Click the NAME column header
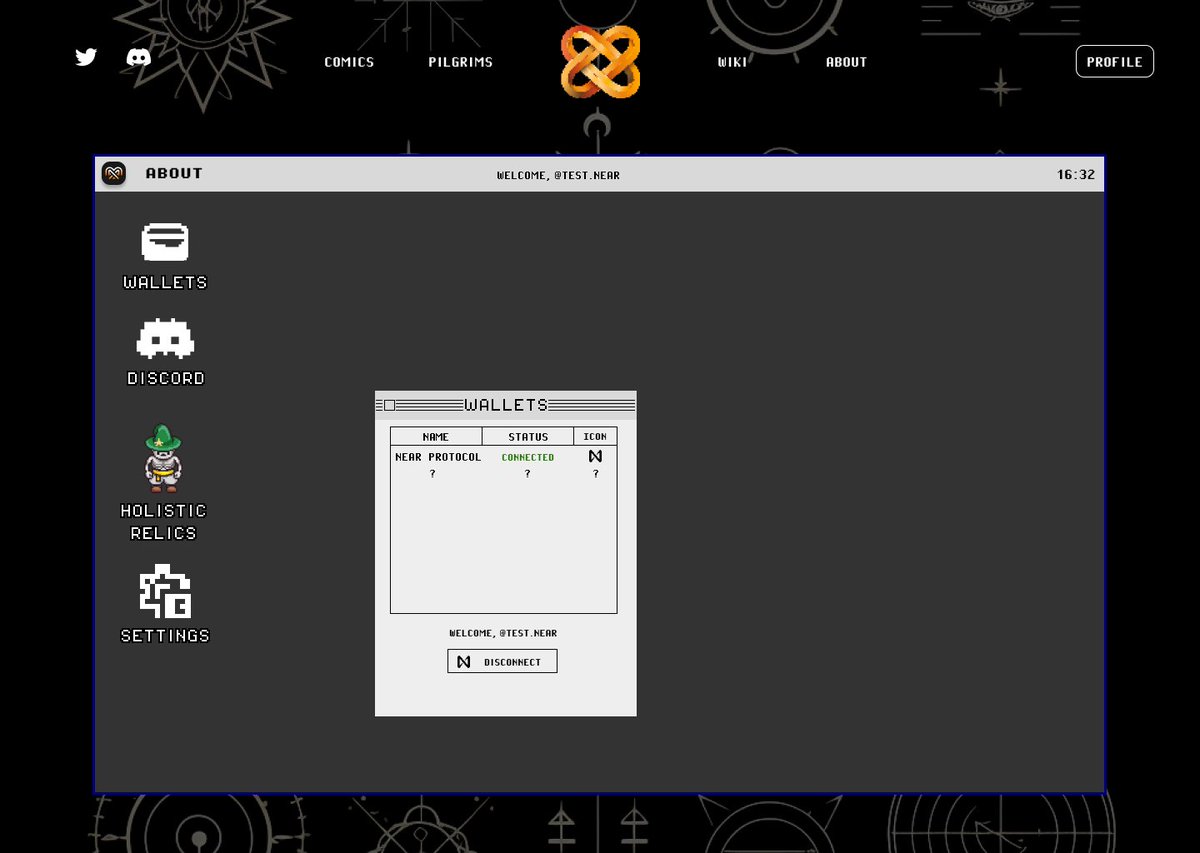Image resolution: width=1200 pixels, height=853 pixels. click(436, 436)
